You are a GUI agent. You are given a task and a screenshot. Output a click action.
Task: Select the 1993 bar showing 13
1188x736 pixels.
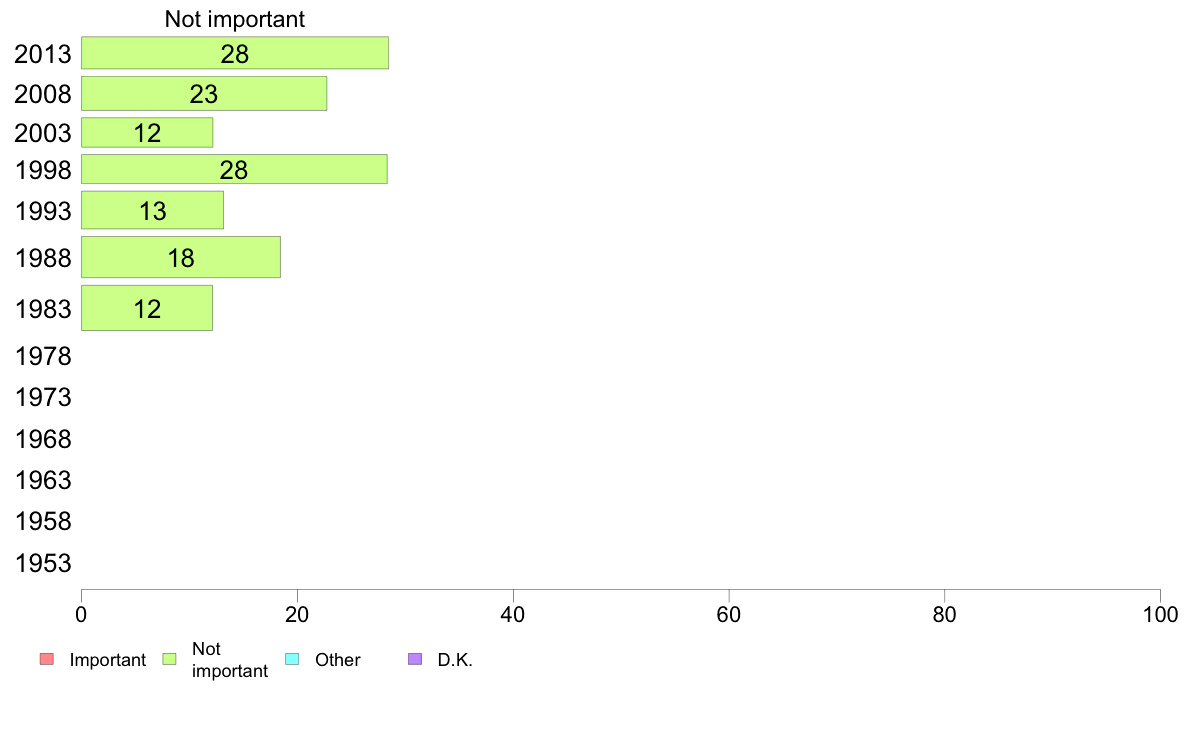coord(152,210)
